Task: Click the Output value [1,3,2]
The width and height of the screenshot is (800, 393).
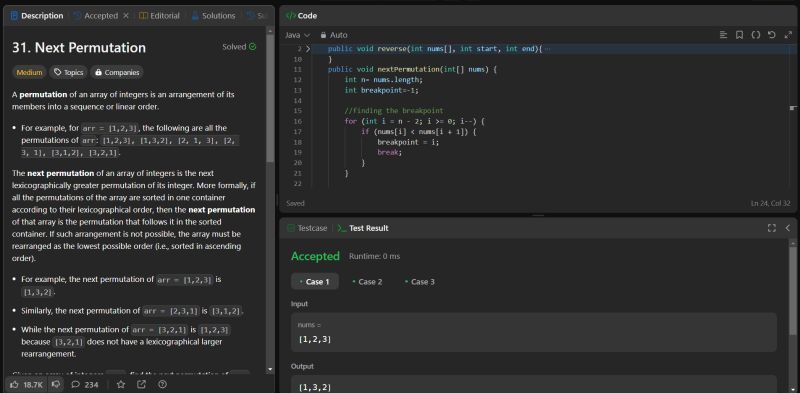Action: 315,387
